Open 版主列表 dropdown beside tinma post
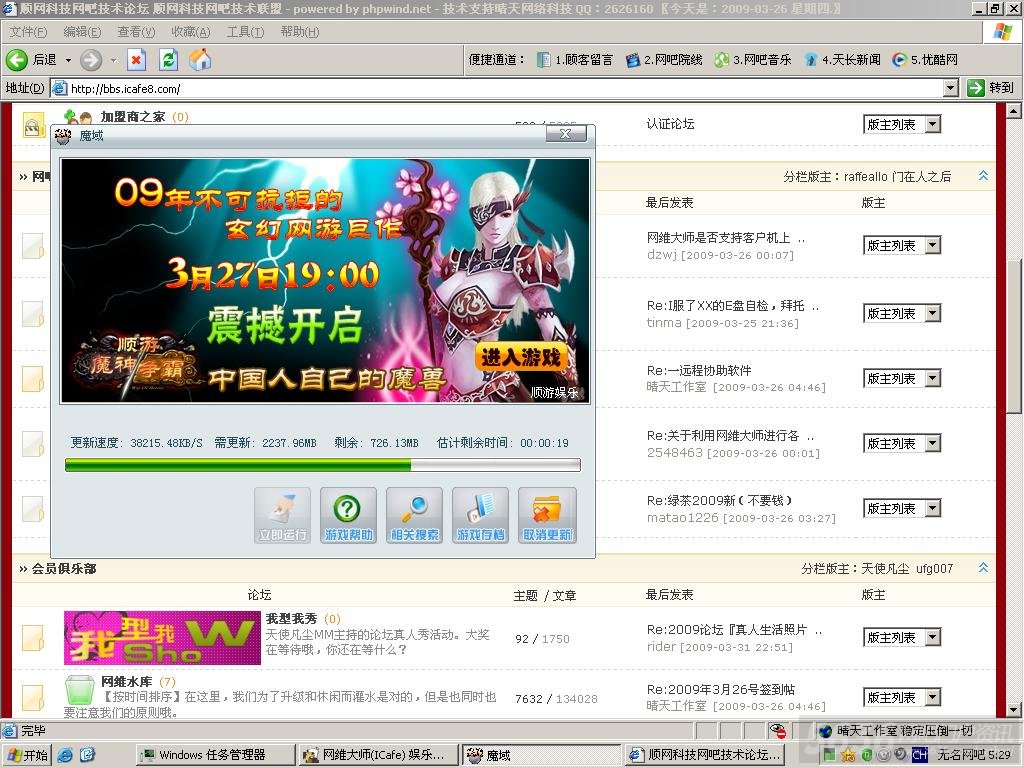Screen dimensions: 1024x768 coord(902,313)
